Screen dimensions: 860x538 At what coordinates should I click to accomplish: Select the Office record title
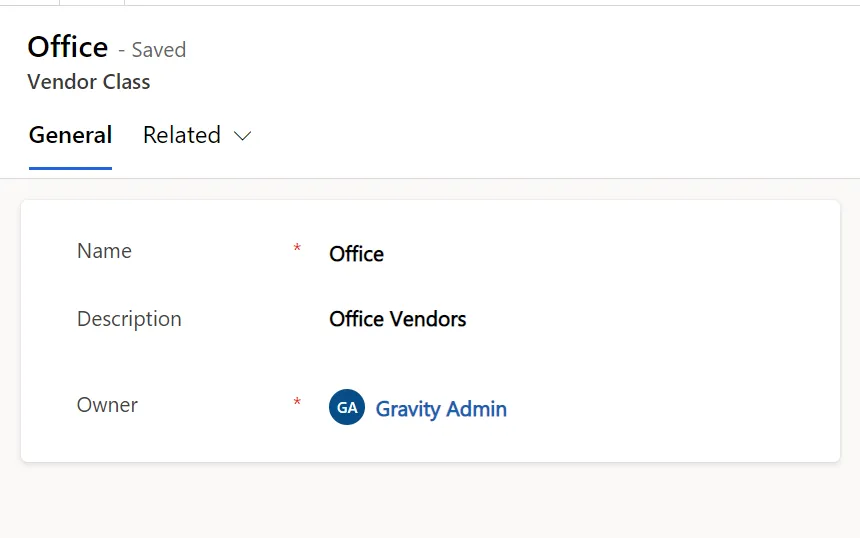click(68, 47)
